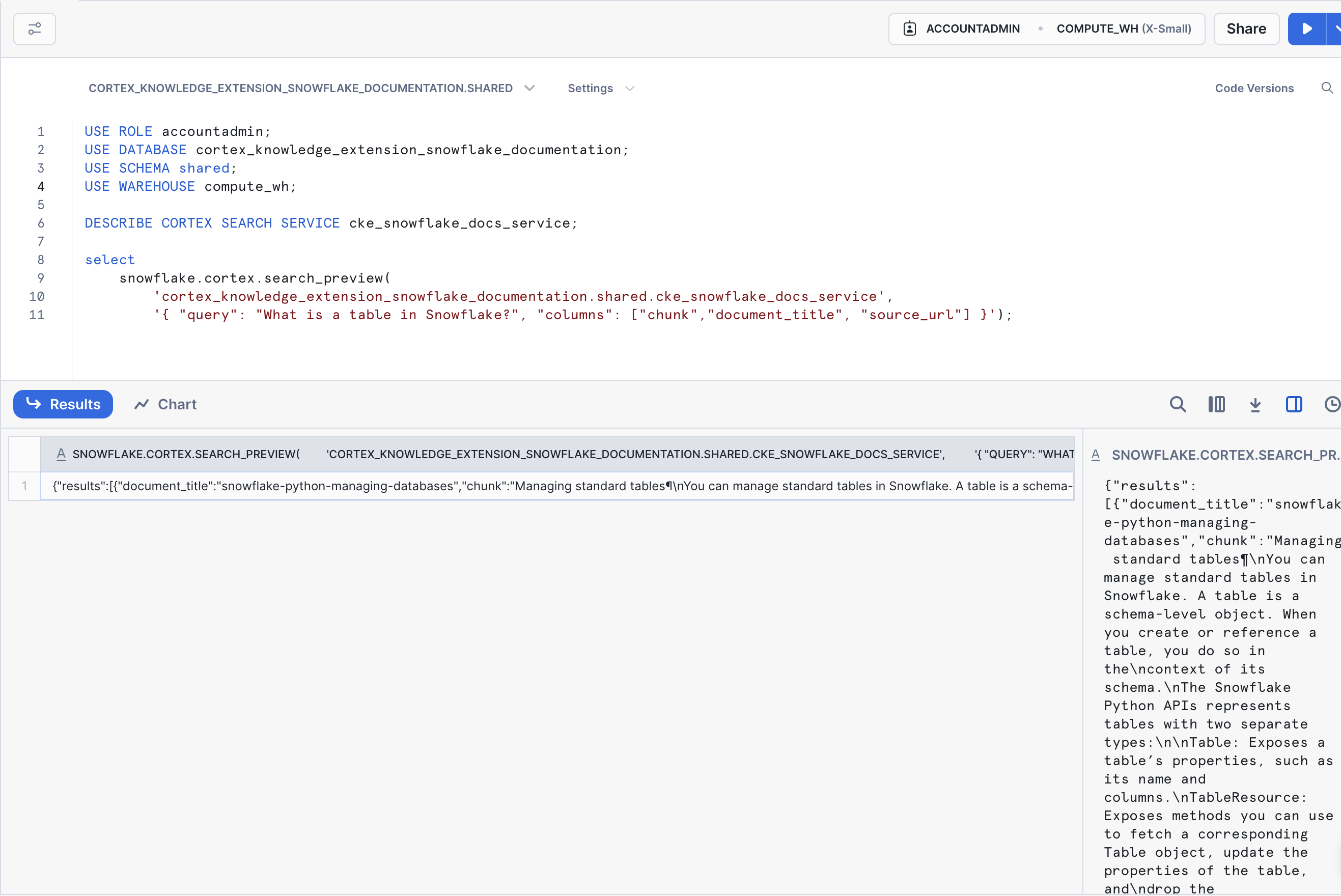The width and height of the screenshot is (1341, 896).
Task: Click the USE WAREHOUSE compute_wh line
Action: click(190, 186)
